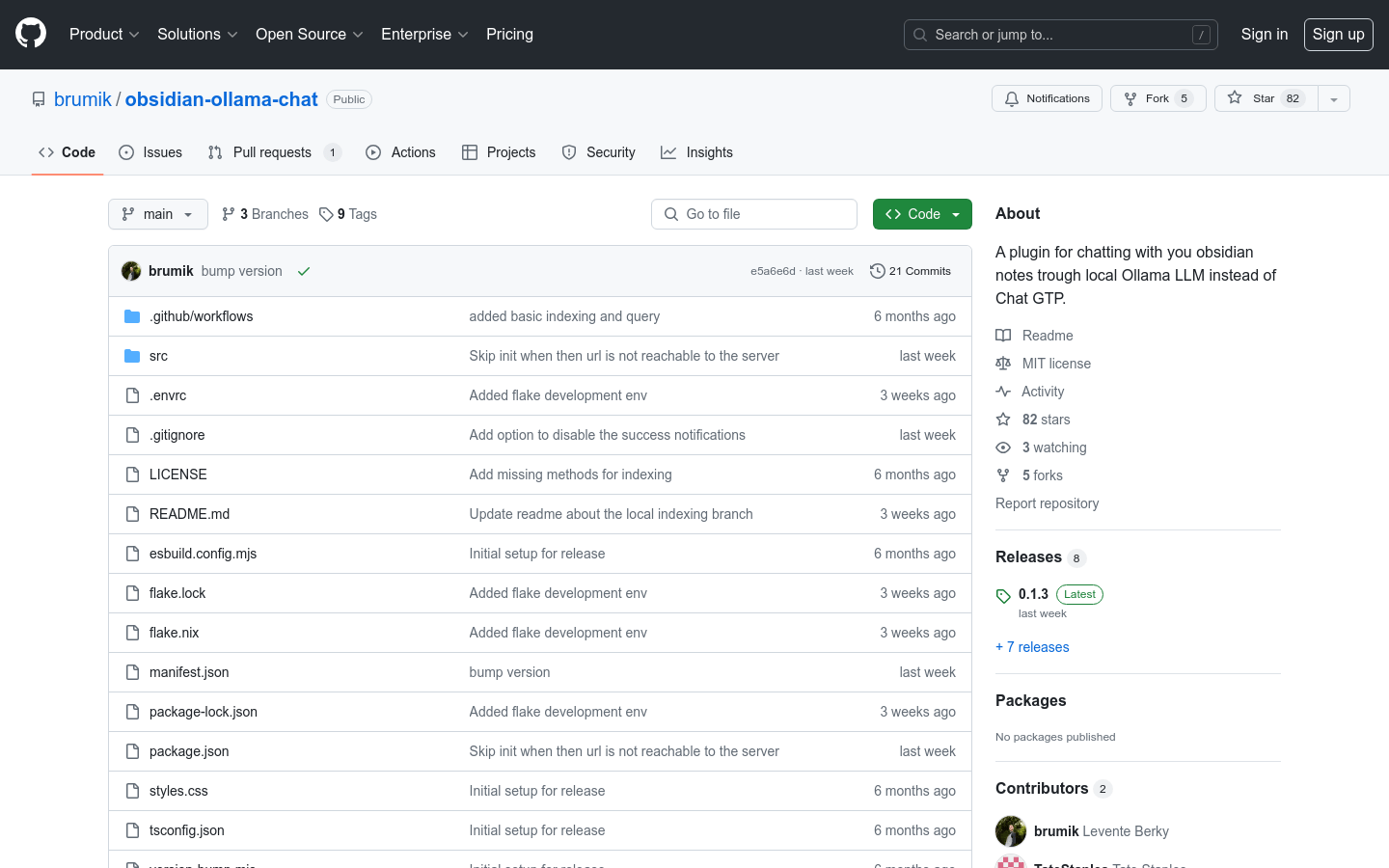Expand the Enterprise menu
1389x868 pixels.
pyautogui.click(x=424, y=34)
